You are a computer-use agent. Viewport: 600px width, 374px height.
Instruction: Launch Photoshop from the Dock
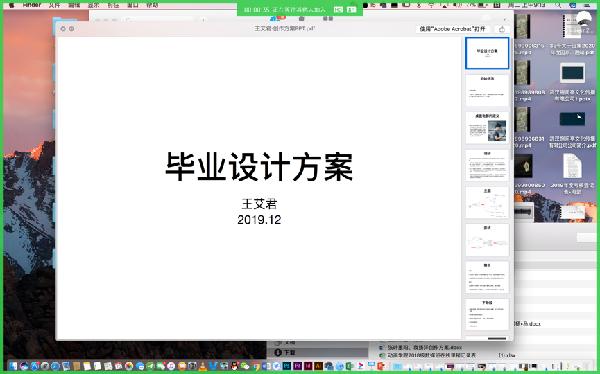tap(287, 366)
